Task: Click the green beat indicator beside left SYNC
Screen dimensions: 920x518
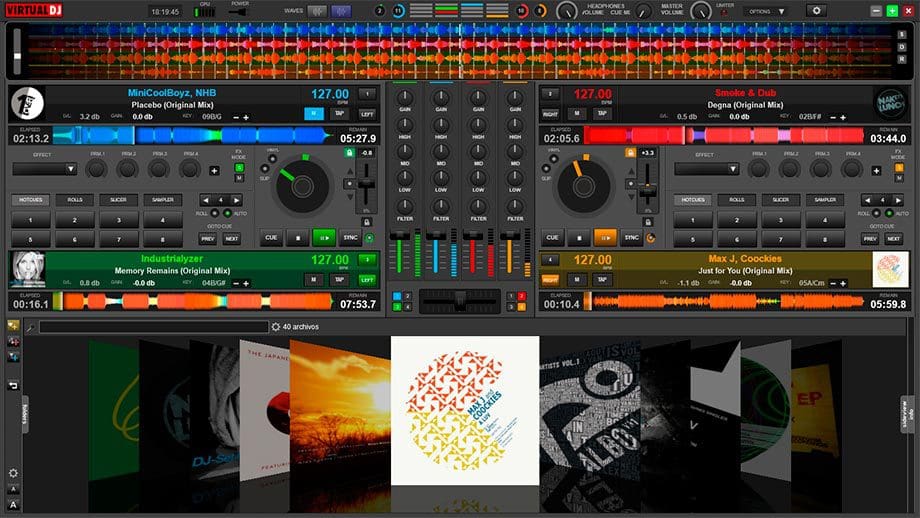Action: [369, 238]
